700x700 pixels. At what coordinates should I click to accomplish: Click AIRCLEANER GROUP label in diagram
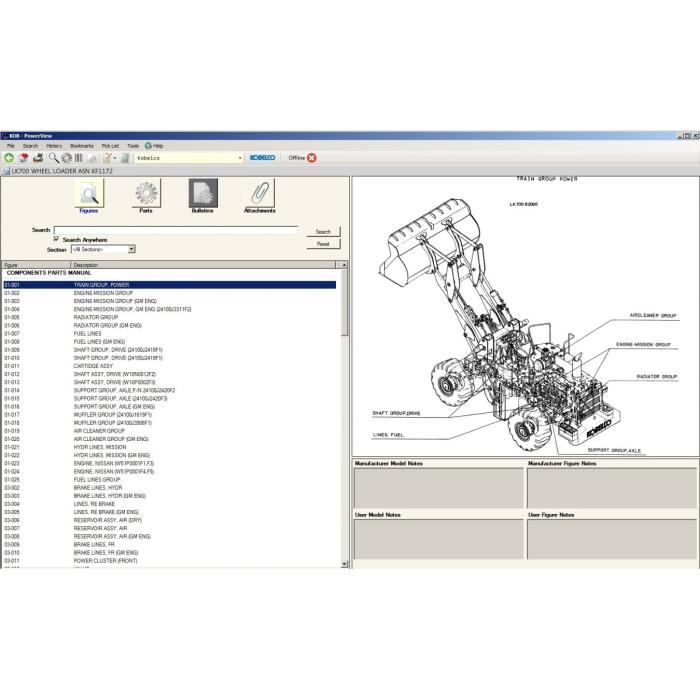(x=653, y=315)
